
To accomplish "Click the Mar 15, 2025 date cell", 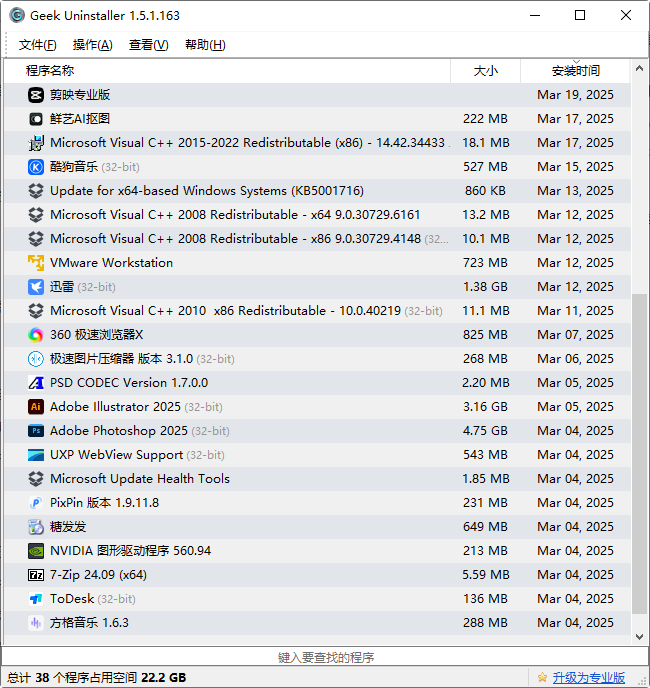I will click(x=575, y=167).
